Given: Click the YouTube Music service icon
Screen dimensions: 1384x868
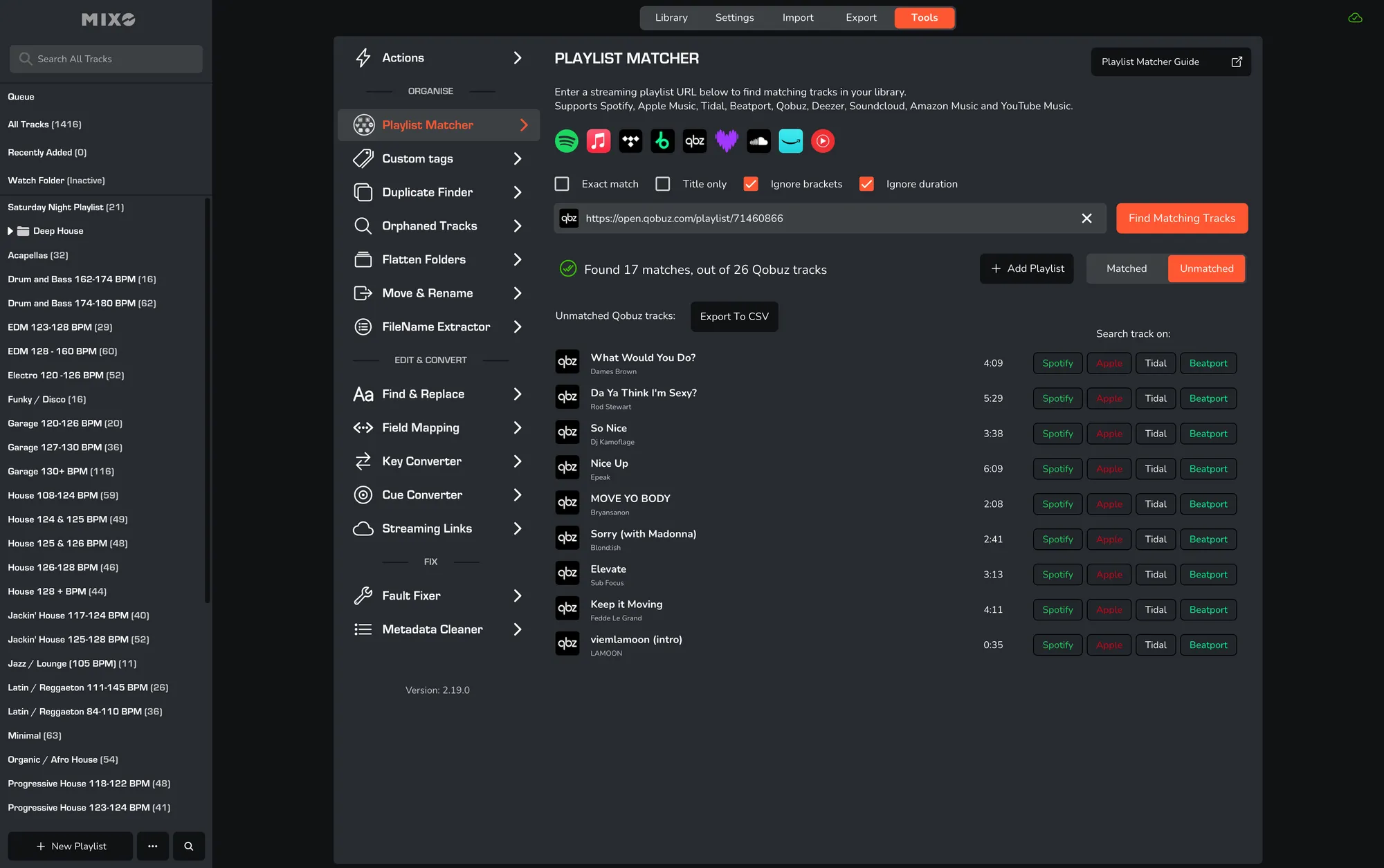Looking at the screenshot, I should [x=823, y=141].
